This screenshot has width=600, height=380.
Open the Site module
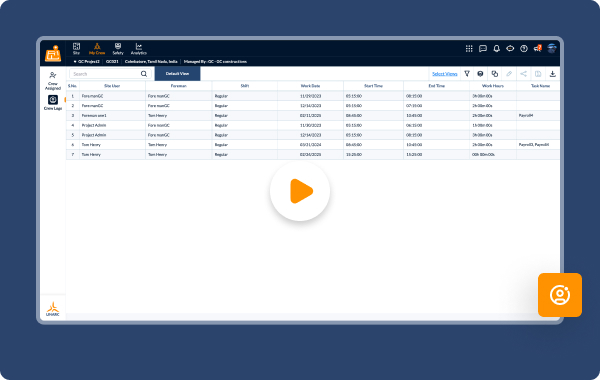pyautogui.click(x=77, y=49)
